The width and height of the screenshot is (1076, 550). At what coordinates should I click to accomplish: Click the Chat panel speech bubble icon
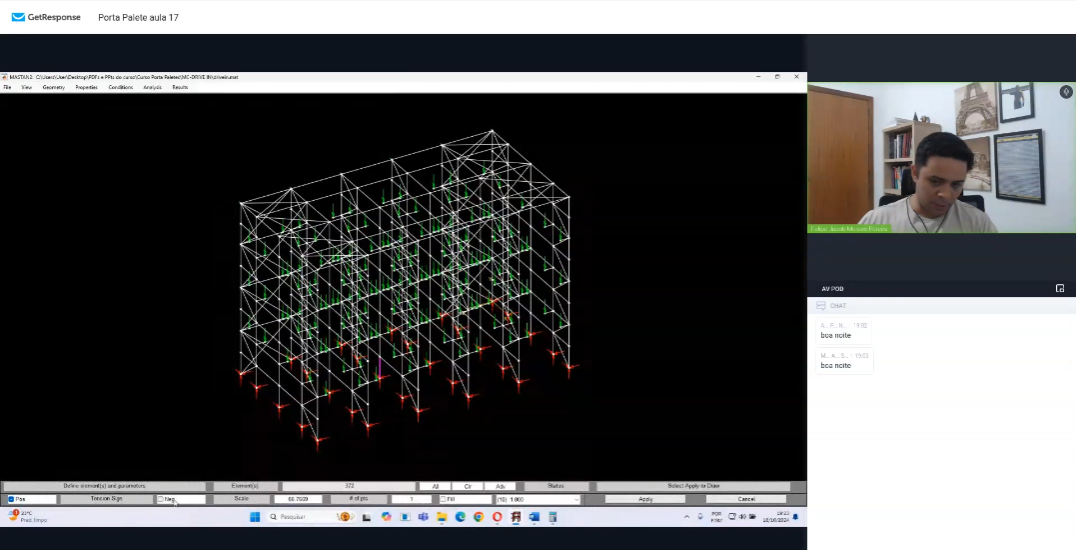coord(821,306)
